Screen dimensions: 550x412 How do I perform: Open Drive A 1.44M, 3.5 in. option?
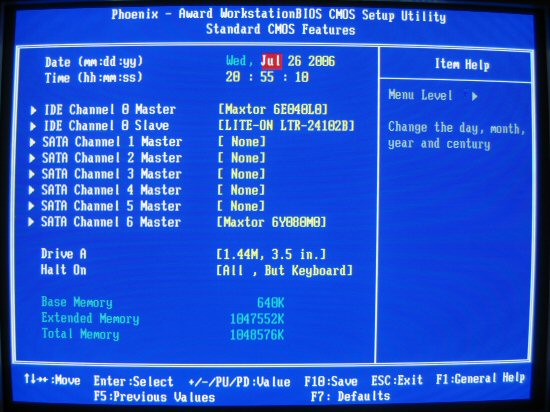coord(271,255)
